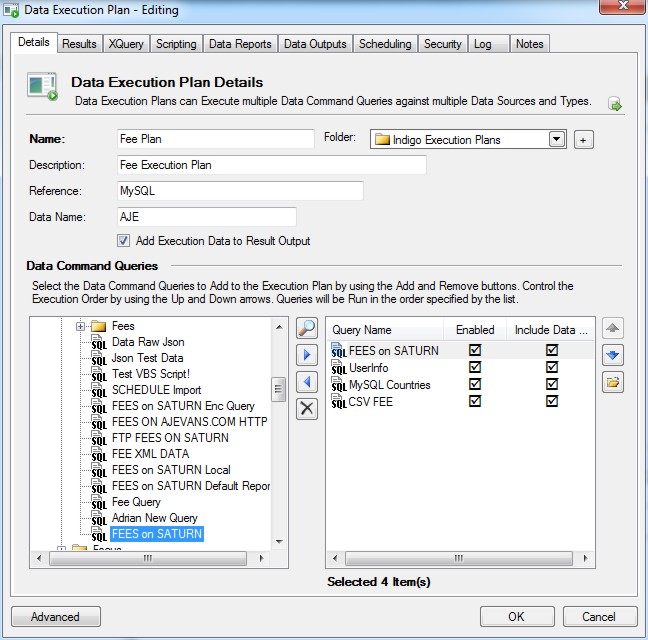Viewport: 648px width, 640px height.
Task: Click into the Description text field
Action: [270, 165]
